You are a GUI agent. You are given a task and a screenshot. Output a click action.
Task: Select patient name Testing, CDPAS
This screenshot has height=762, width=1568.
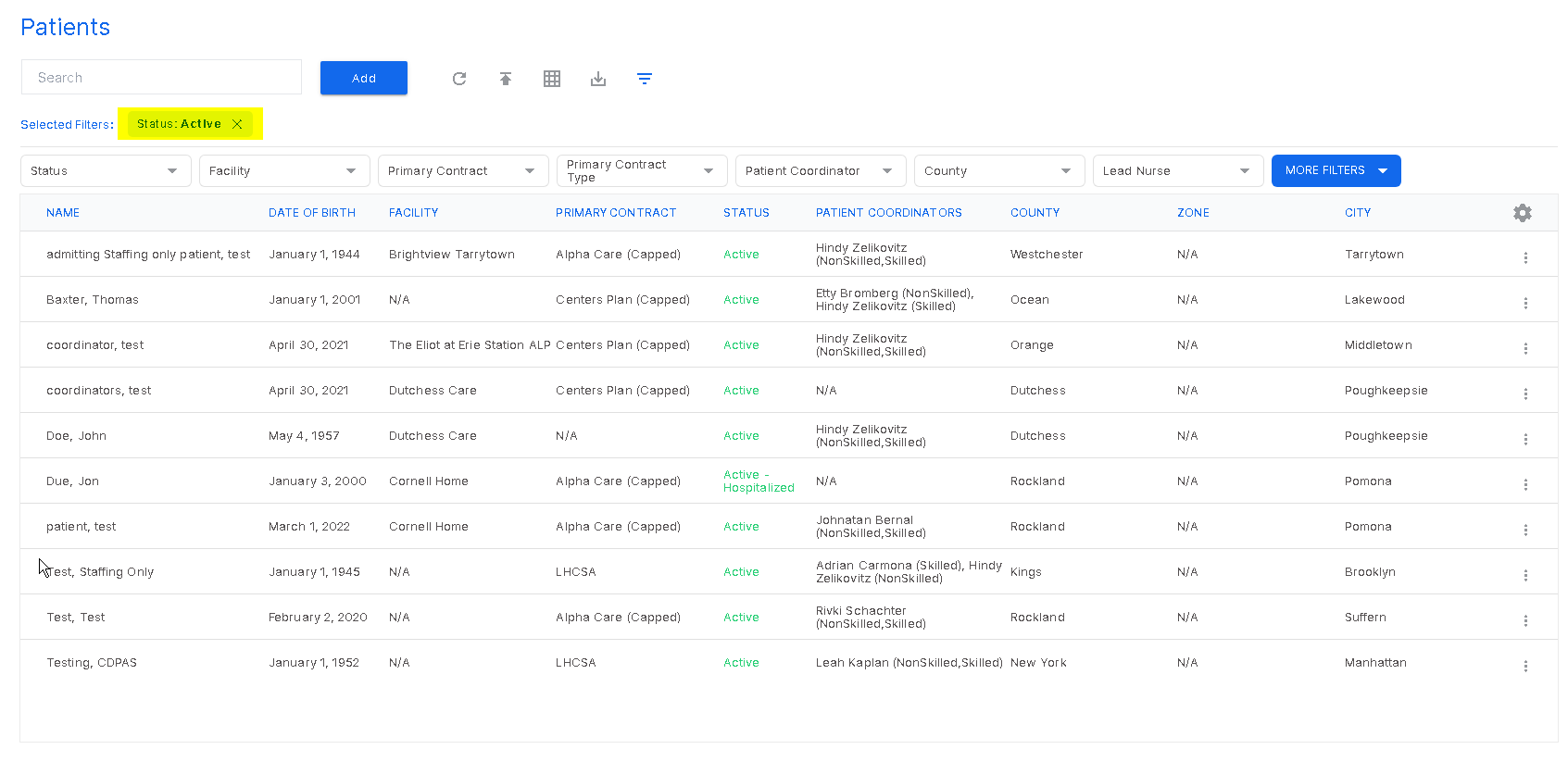92,663
